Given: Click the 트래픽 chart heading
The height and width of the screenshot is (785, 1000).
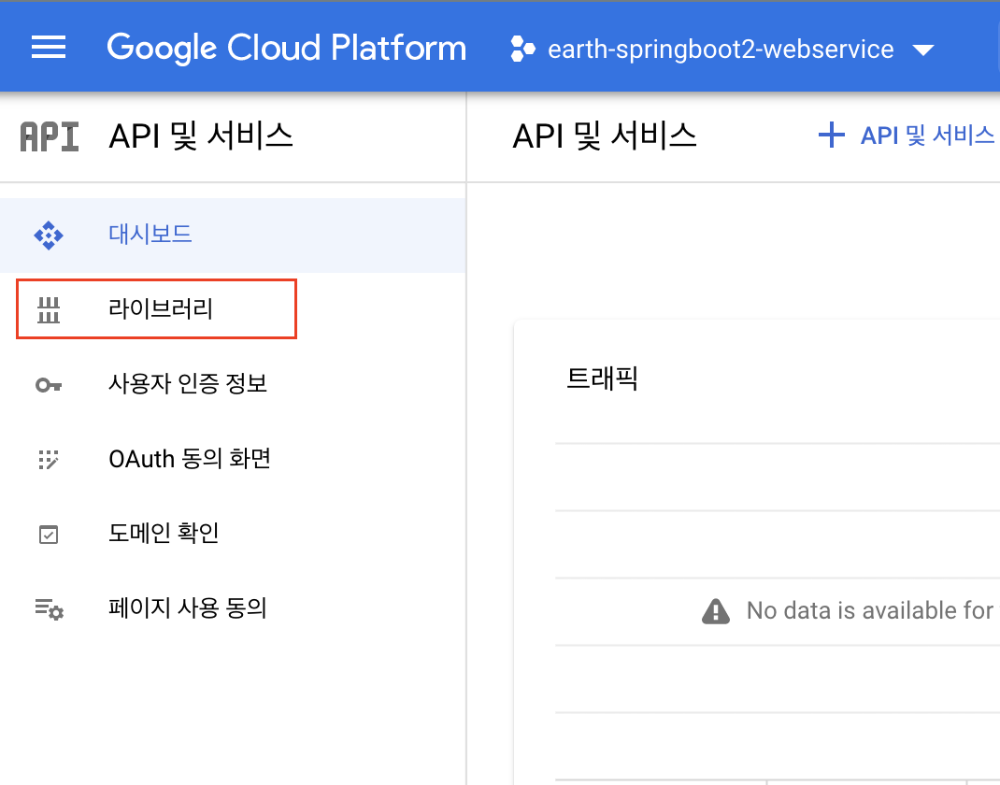Looking at the screenshot, I should pos(602,379).
